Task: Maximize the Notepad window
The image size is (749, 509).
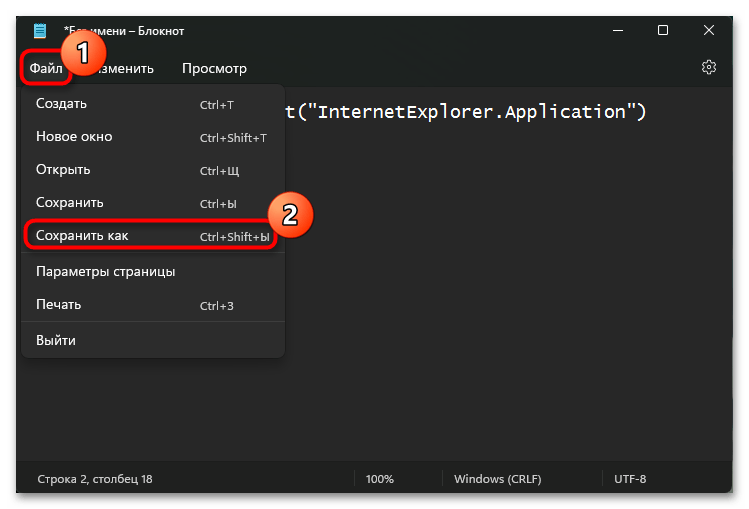Action: (x=663, y=31)
